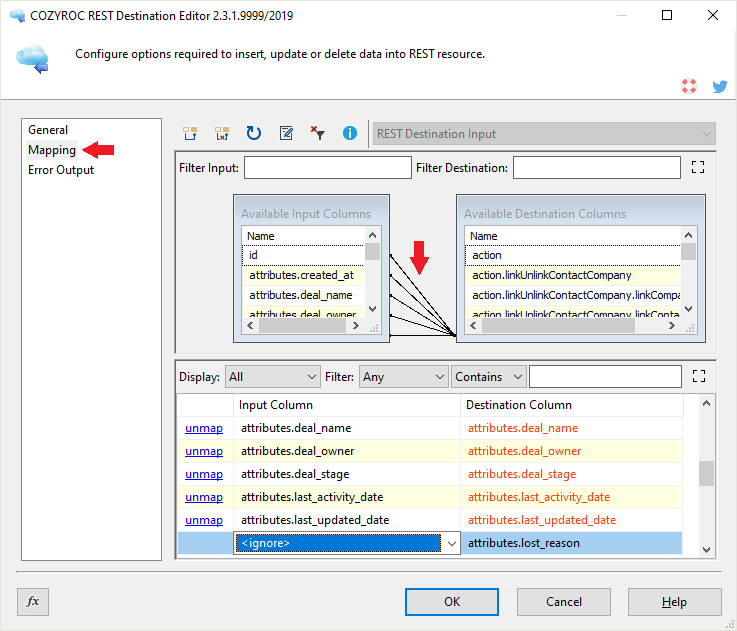737x631 pixels.
Task: Expand the <ignore> input column dropdown
Action: (x=451, y=544)
